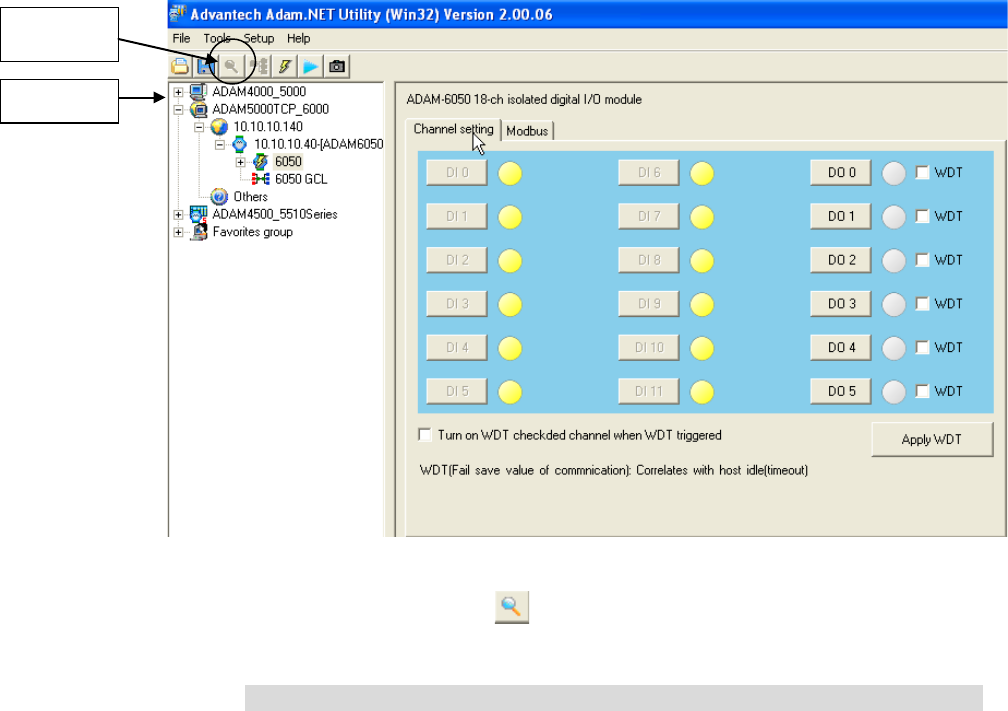Click the Favorites group icon

point(199,231)
